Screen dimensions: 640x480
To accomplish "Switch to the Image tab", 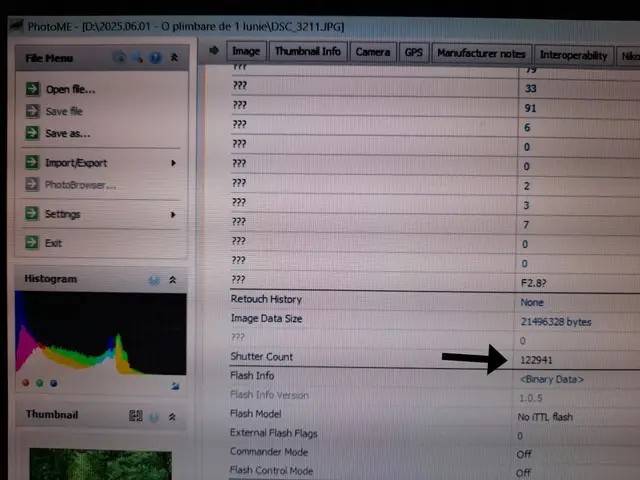I will tap(246, 51).
